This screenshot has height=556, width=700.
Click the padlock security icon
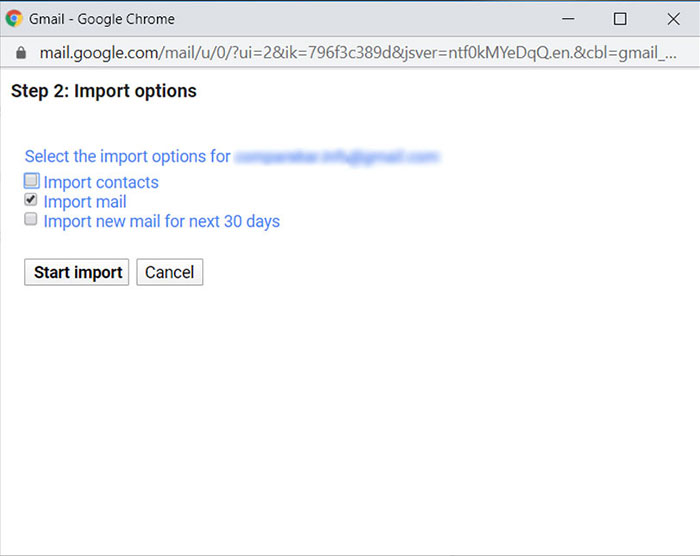[21, 52]
